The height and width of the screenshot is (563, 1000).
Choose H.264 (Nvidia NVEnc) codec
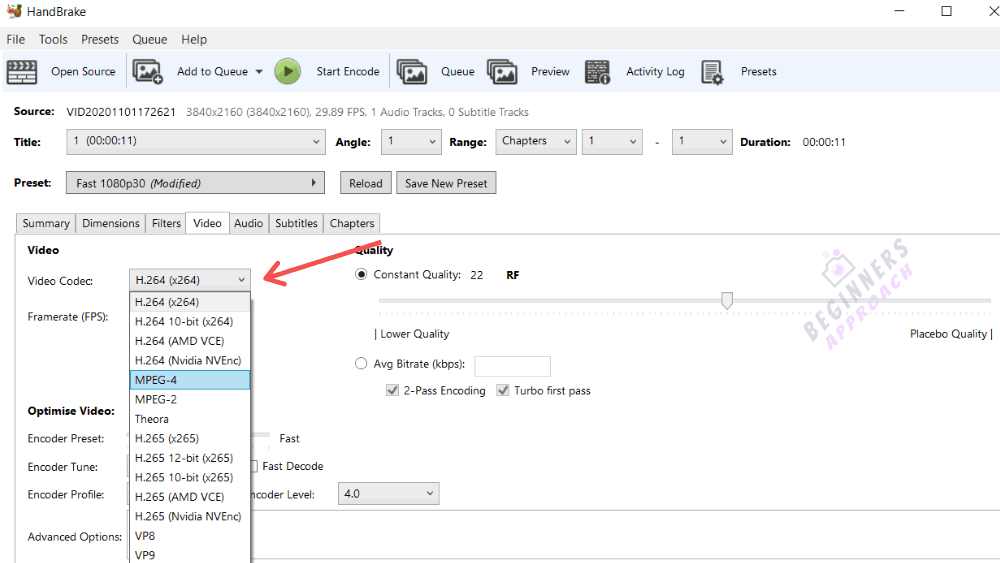pyautogui.click(x=190, y=360)
